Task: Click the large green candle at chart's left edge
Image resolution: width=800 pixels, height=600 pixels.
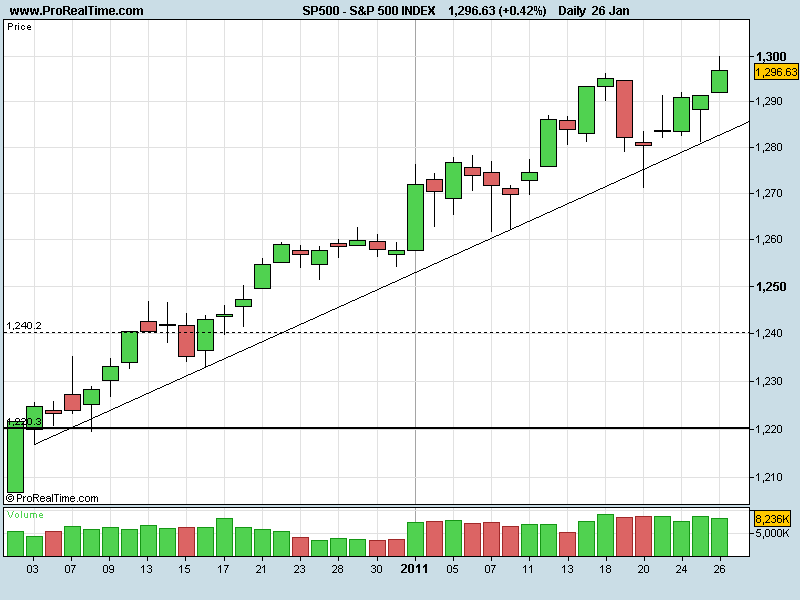Action: coord(15,457)
